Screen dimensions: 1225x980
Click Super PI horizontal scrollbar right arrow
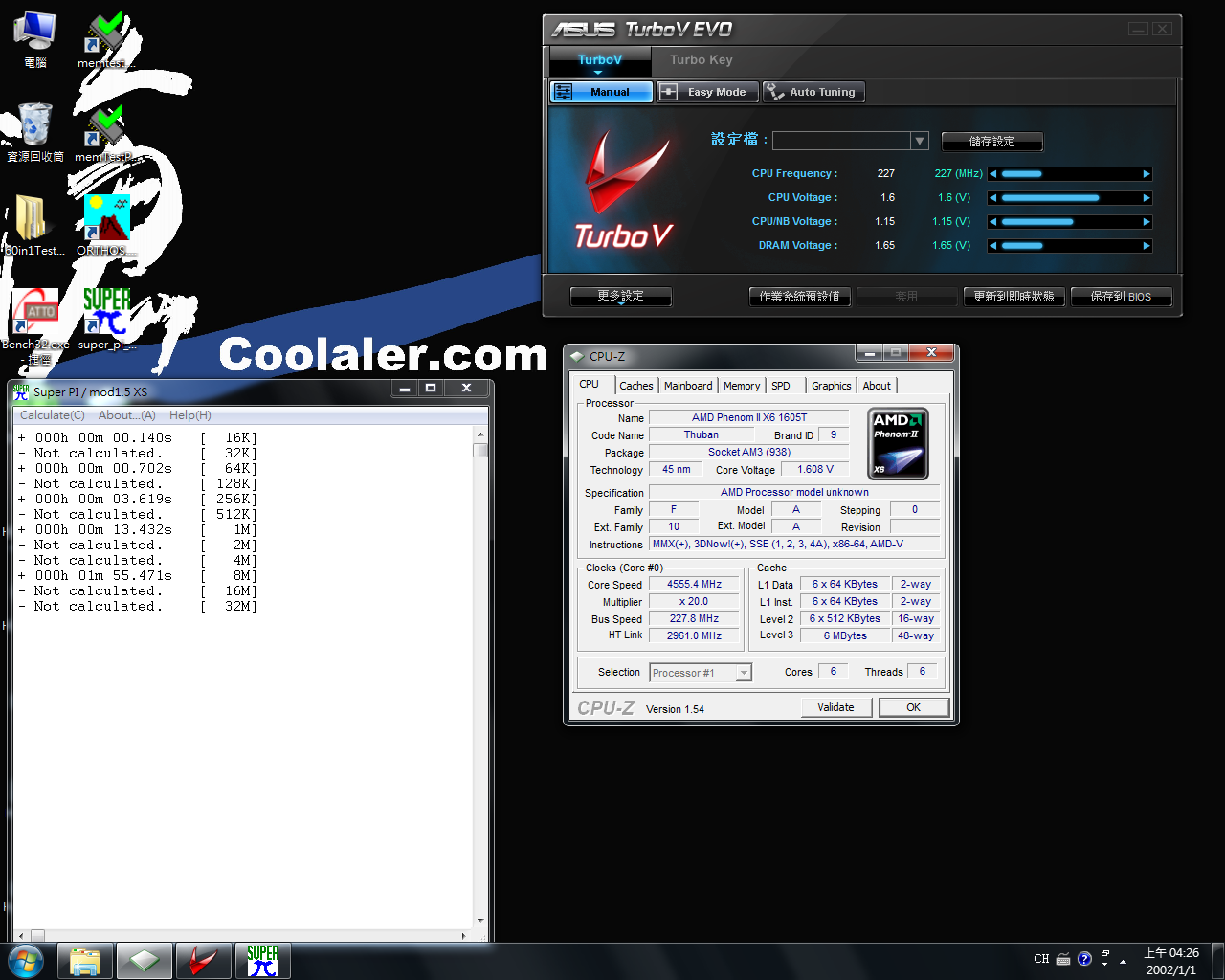tap(464, 936)
